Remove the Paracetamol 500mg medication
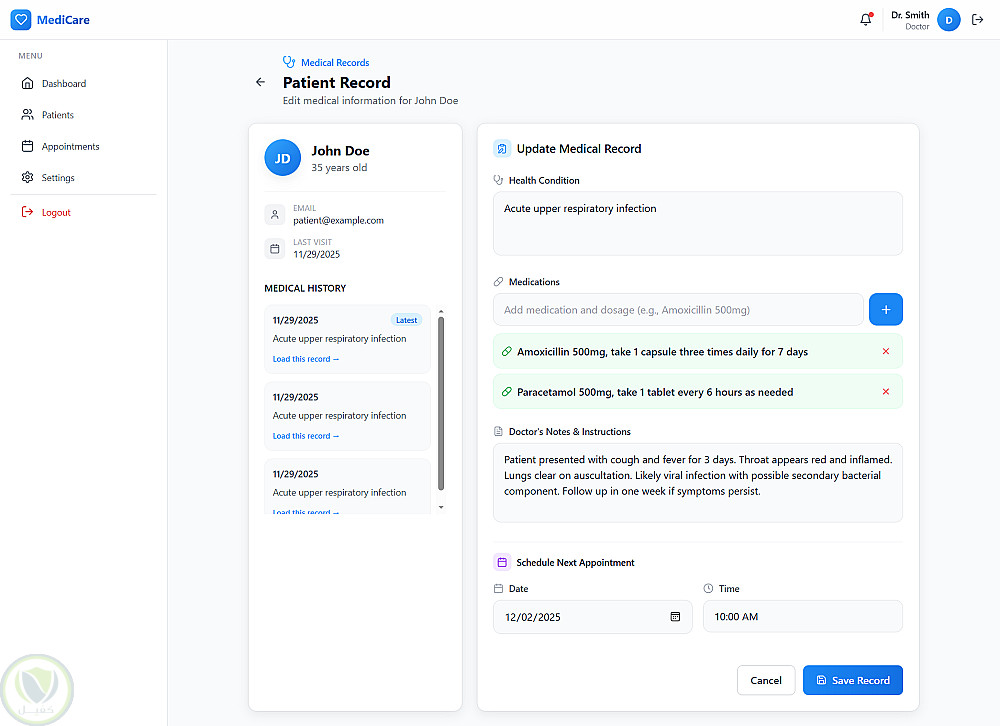Screen dimensions: 1000x726 (x=886, y=392)
